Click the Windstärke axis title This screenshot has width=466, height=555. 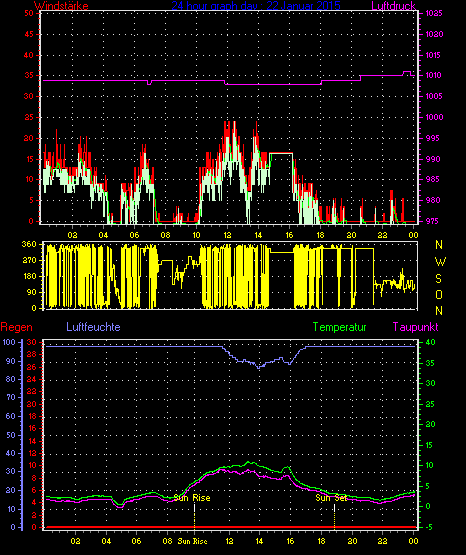point(61,6)
